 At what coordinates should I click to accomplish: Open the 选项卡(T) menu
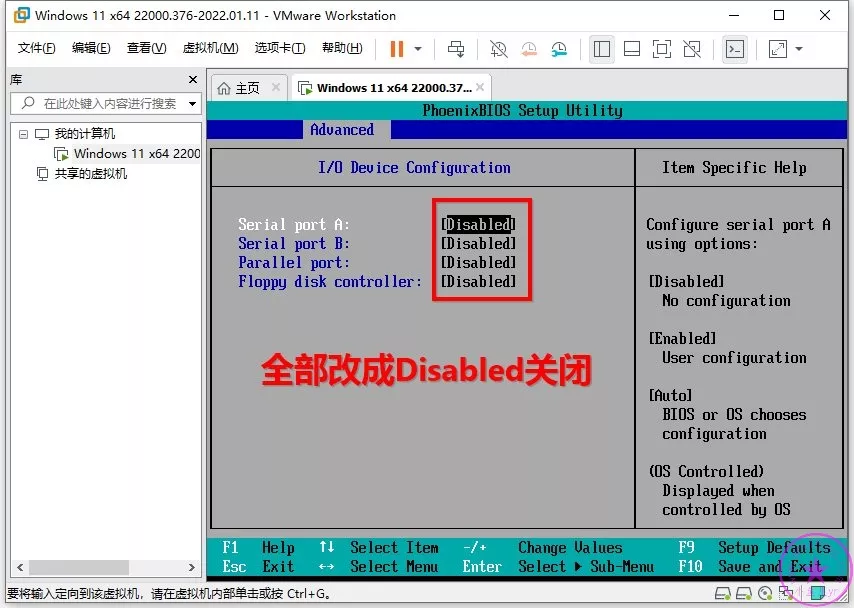pyautogui.click(x=279, y=48)
